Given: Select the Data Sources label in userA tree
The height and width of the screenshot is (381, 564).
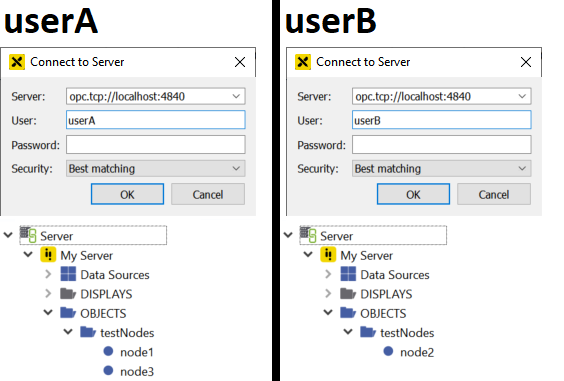Looking at the screenshot, I should pyautogui.click(x=115, y=275).
